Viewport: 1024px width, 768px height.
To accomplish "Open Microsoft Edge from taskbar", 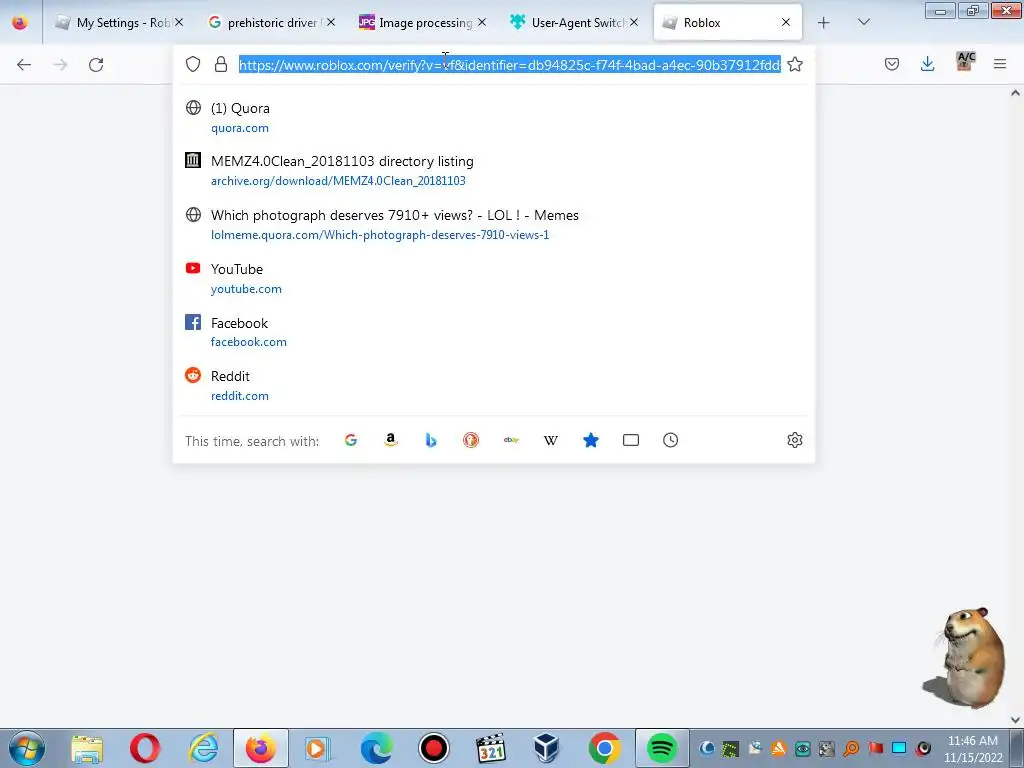I will [x=376, y=748].
